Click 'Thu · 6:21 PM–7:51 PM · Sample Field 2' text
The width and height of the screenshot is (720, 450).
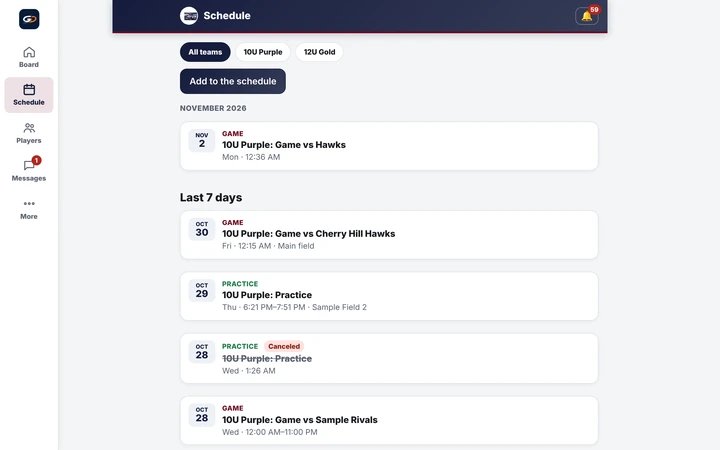click(x=294, y=307)
